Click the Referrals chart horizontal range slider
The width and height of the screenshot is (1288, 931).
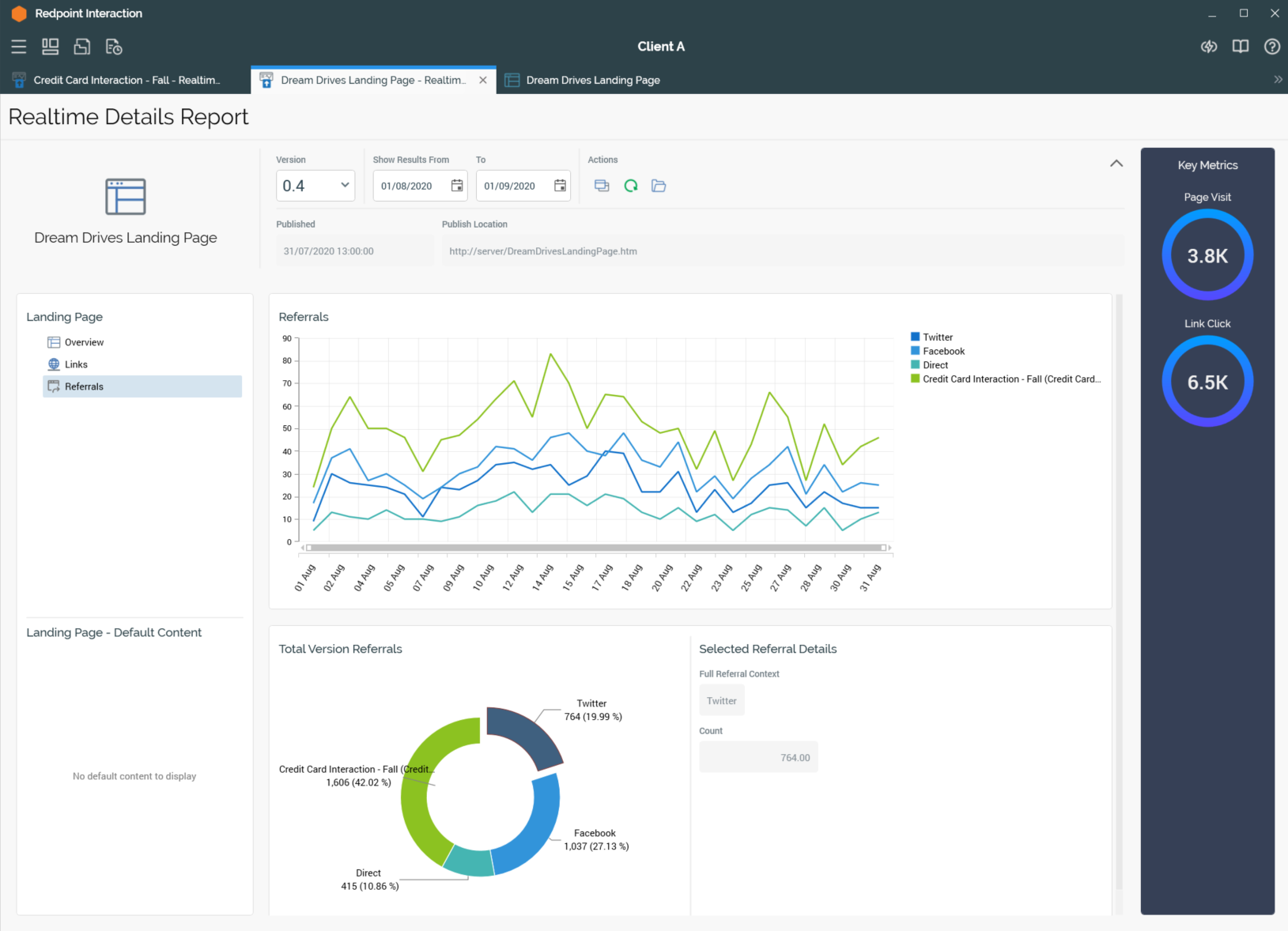point(596,548)
